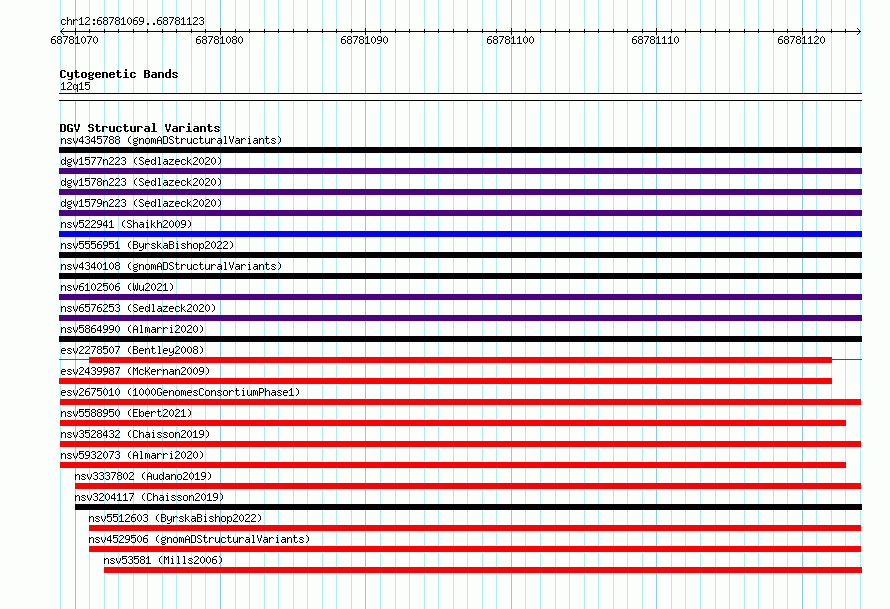890x609 pixels.
Task: Click ruler position 68781110
Action: [656, 40]
